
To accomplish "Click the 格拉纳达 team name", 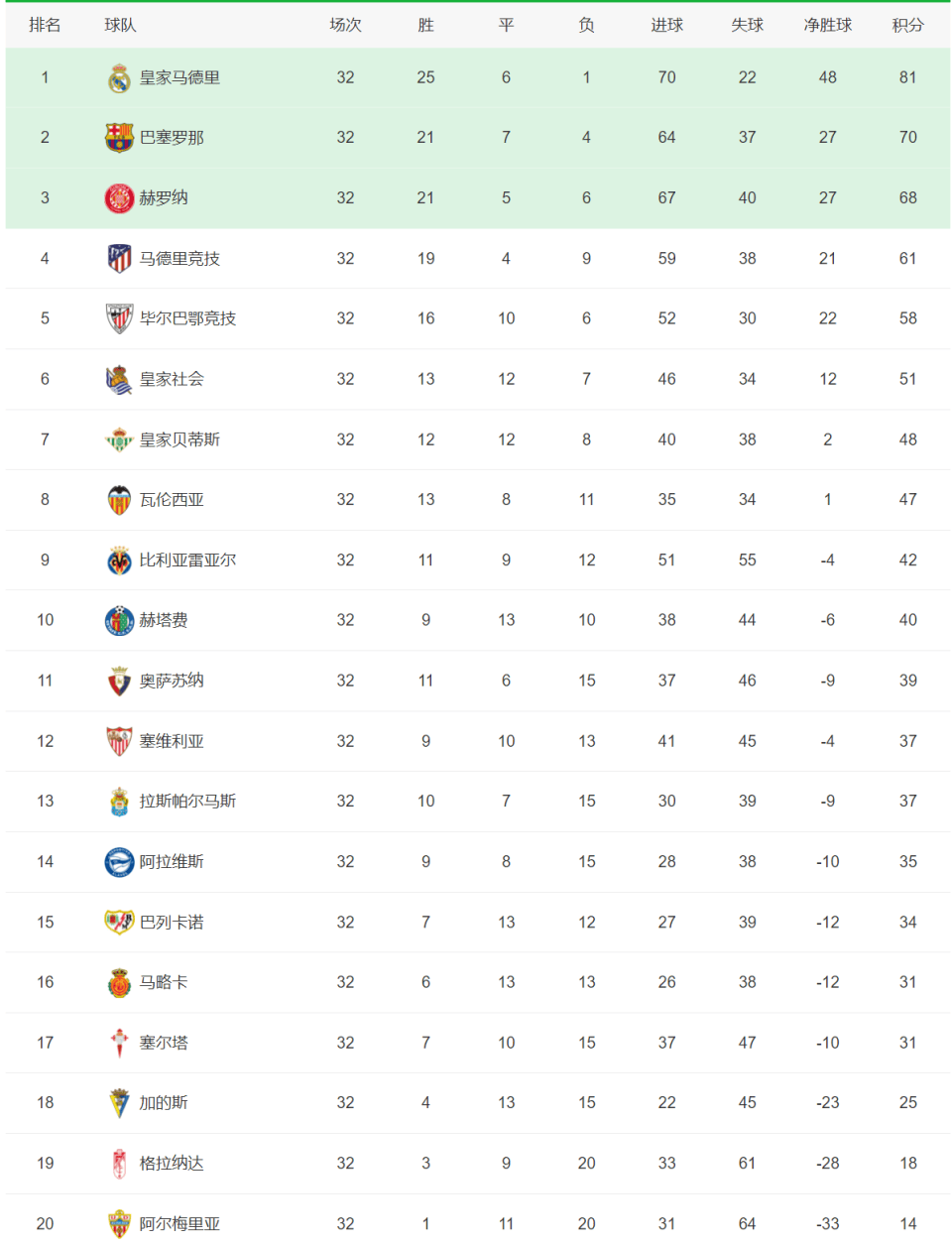I will coord(172,1163).
